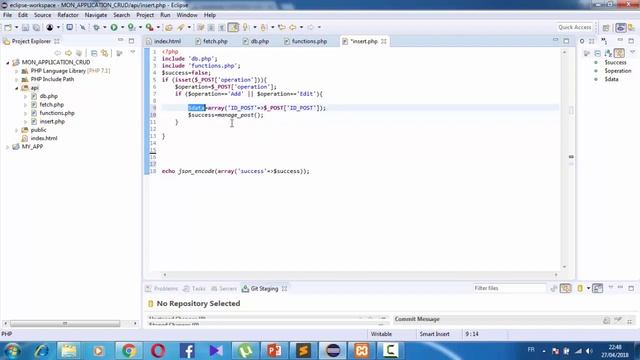Switch to the index.html editor tab

(x=167, y=41)
